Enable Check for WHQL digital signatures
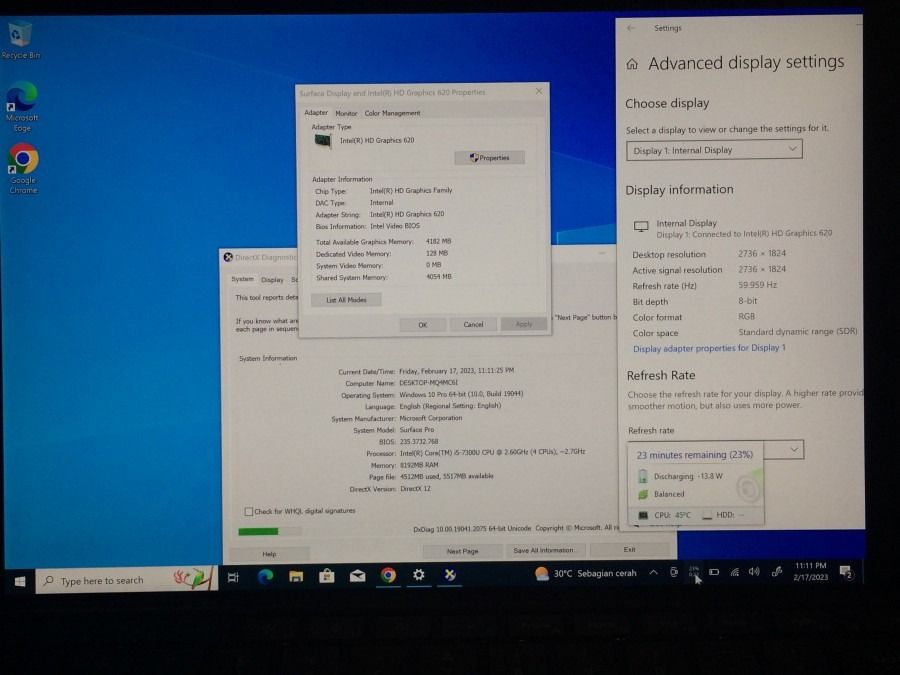Screen dimensions: 900x675 [x=248, y=509]
